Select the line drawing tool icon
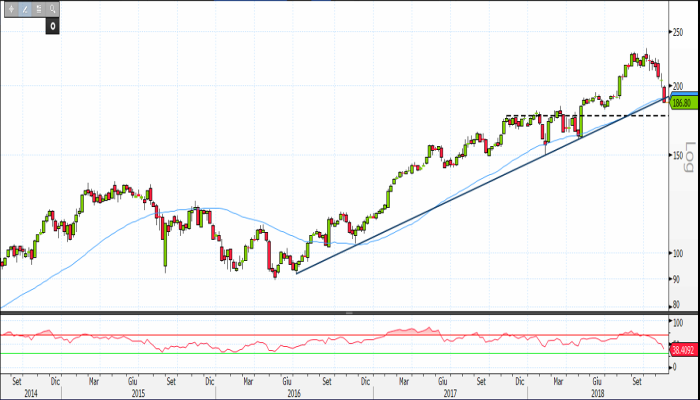 click(x=23, y=8)
